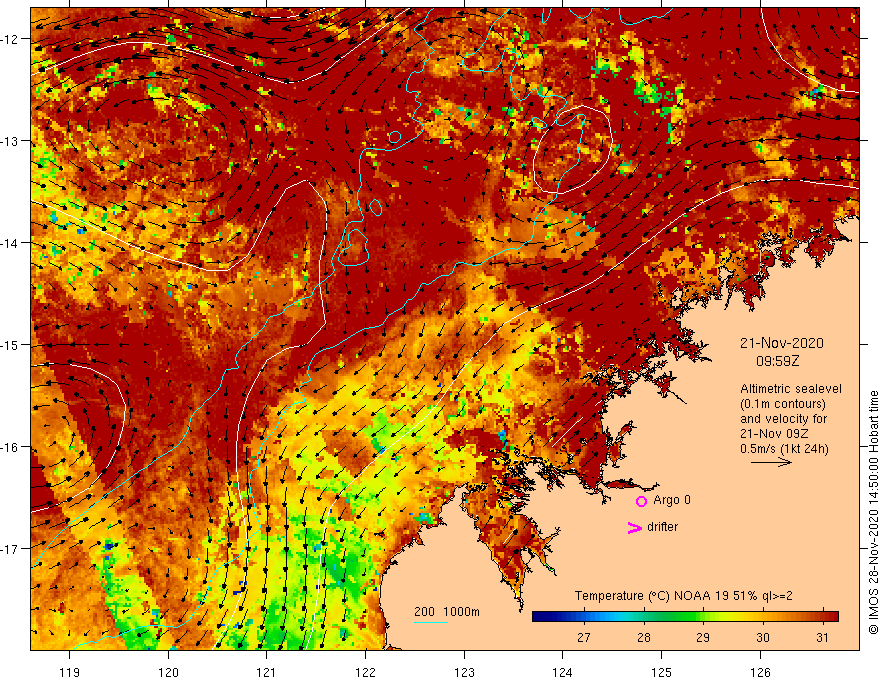This screenshot has height=680, width=880.
Task: Click the '(0.1m contours)' text
Action: (783, 404)
